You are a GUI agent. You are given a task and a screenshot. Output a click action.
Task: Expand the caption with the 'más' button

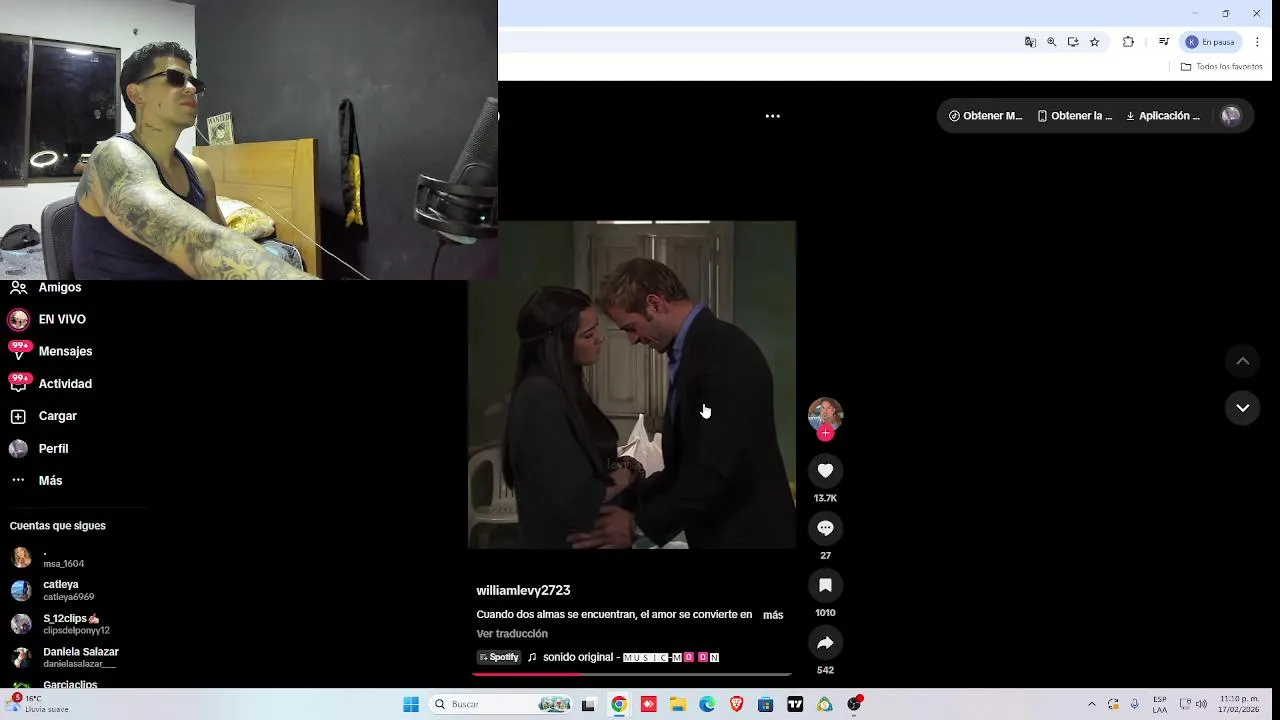pyautogui.click(x=773, y=615)
